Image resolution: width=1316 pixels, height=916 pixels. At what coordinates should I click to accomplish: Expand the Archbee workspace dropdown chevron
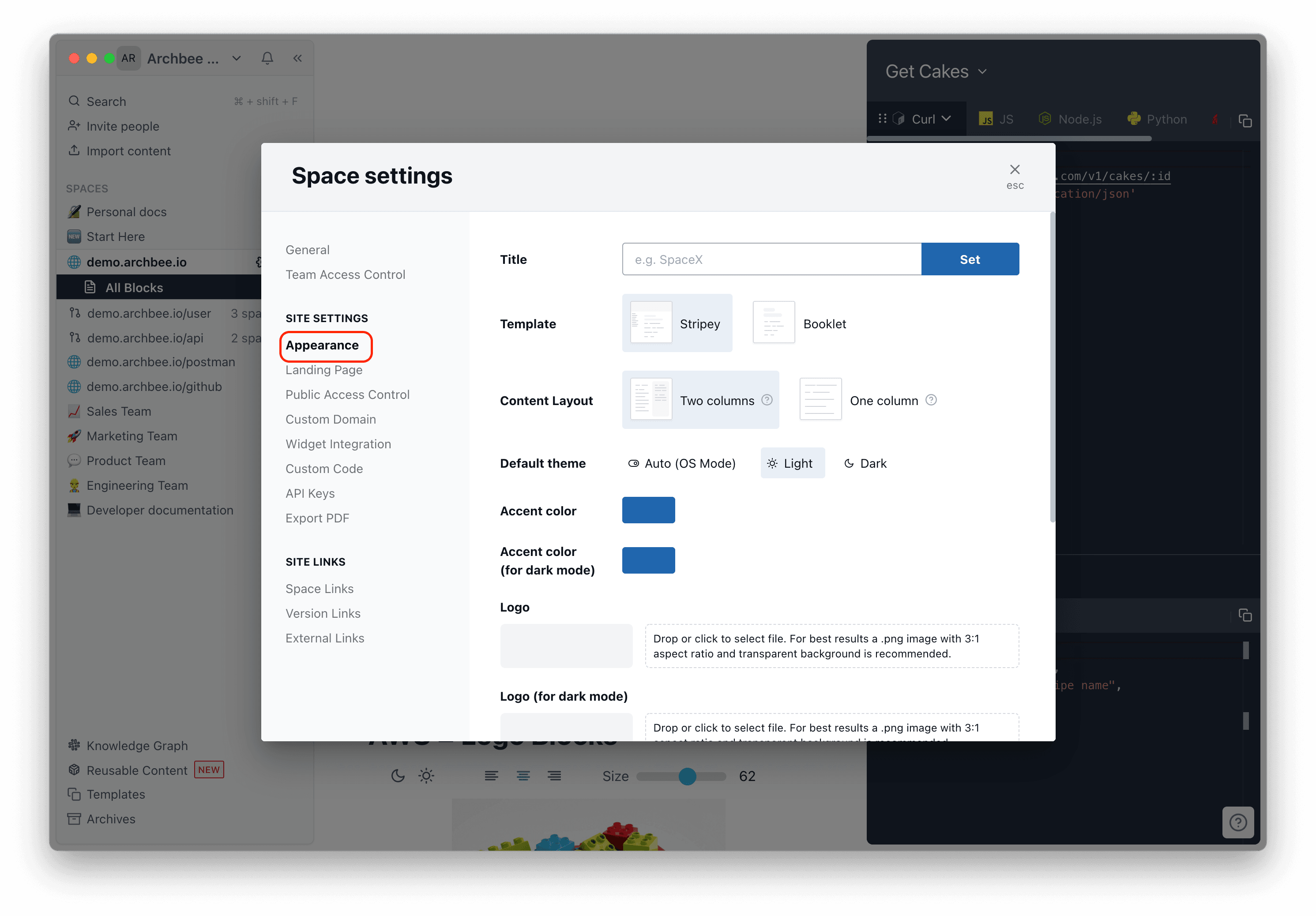pyautogui.click(x=236, y=59)
